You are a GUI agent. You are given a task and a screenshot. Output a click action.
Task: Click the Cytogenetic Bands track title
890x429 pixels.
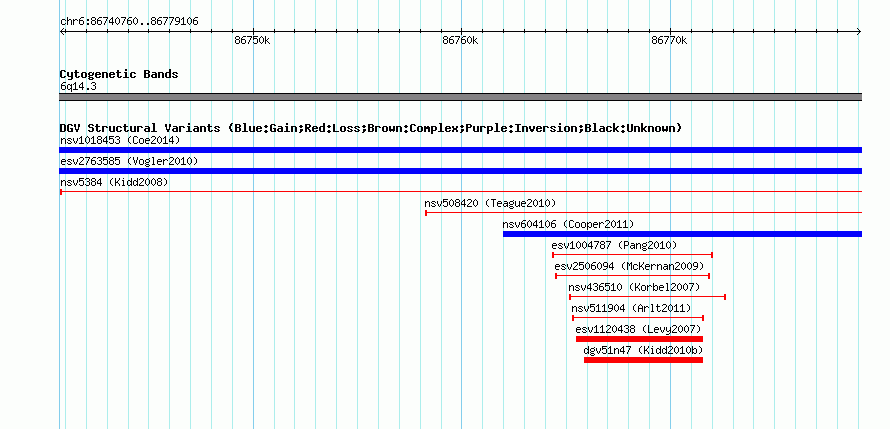tap(119, 74)
